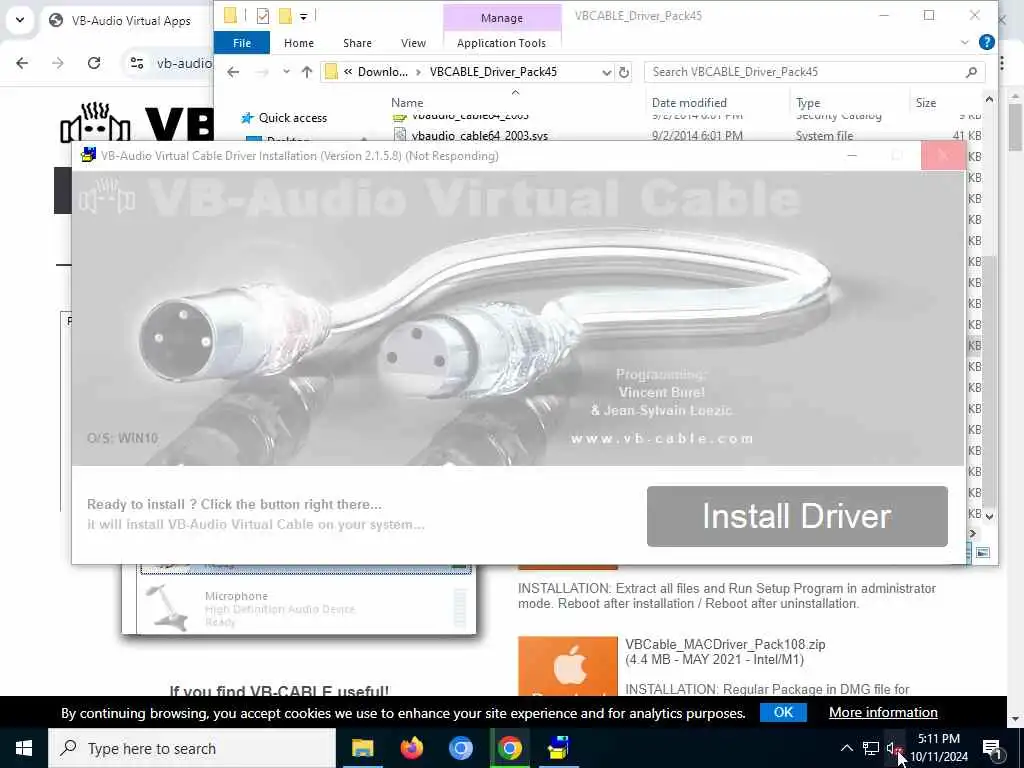The width and height of the screenshot is (1024, 768).
Task: Expand the address bar history dropdown
Action: click(606, 72)
